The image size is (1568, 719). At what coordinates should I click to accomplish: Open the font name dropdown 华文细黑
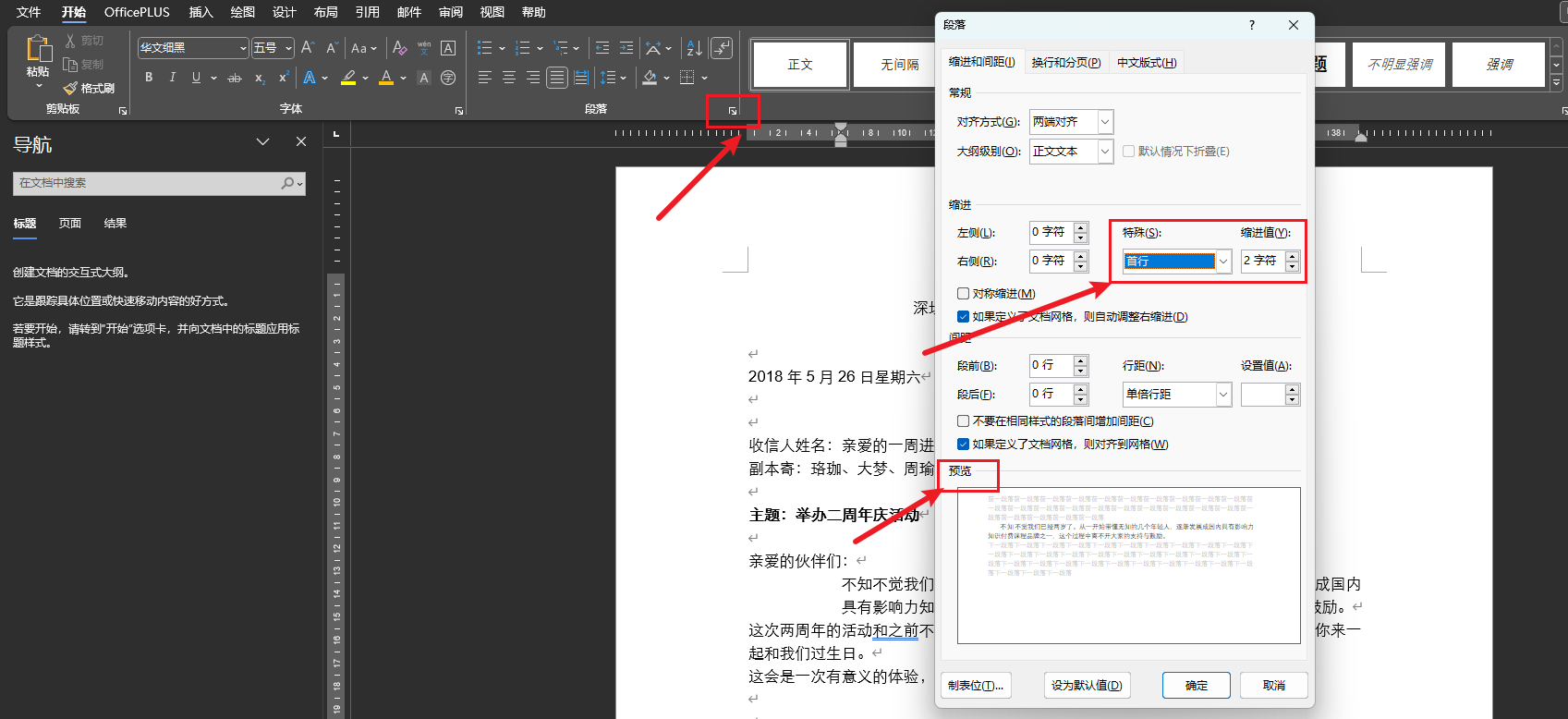coord(243,48)
